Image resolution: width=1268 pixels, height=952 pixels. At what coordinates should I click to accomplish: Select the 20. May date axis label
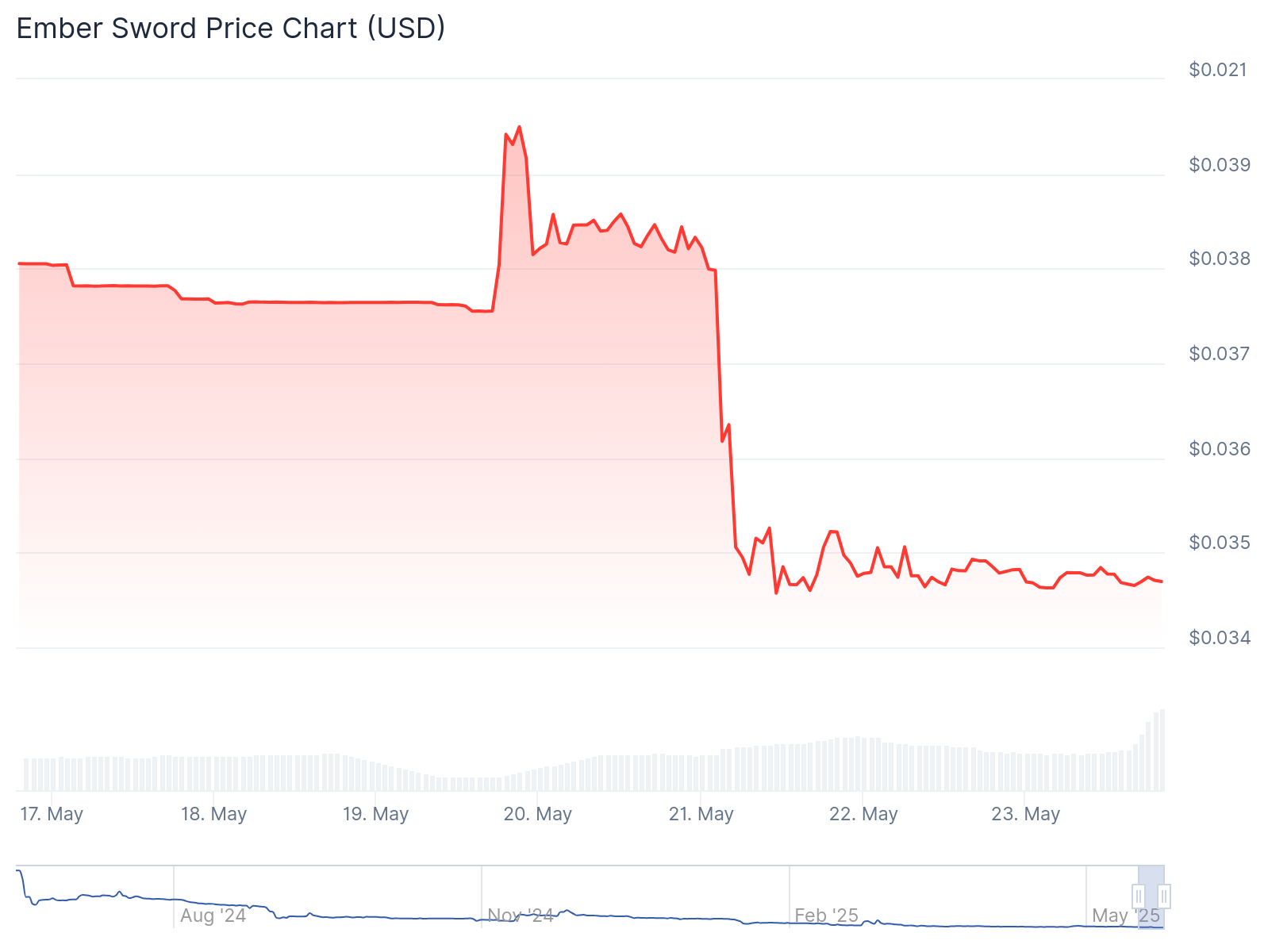pos(537,814)
